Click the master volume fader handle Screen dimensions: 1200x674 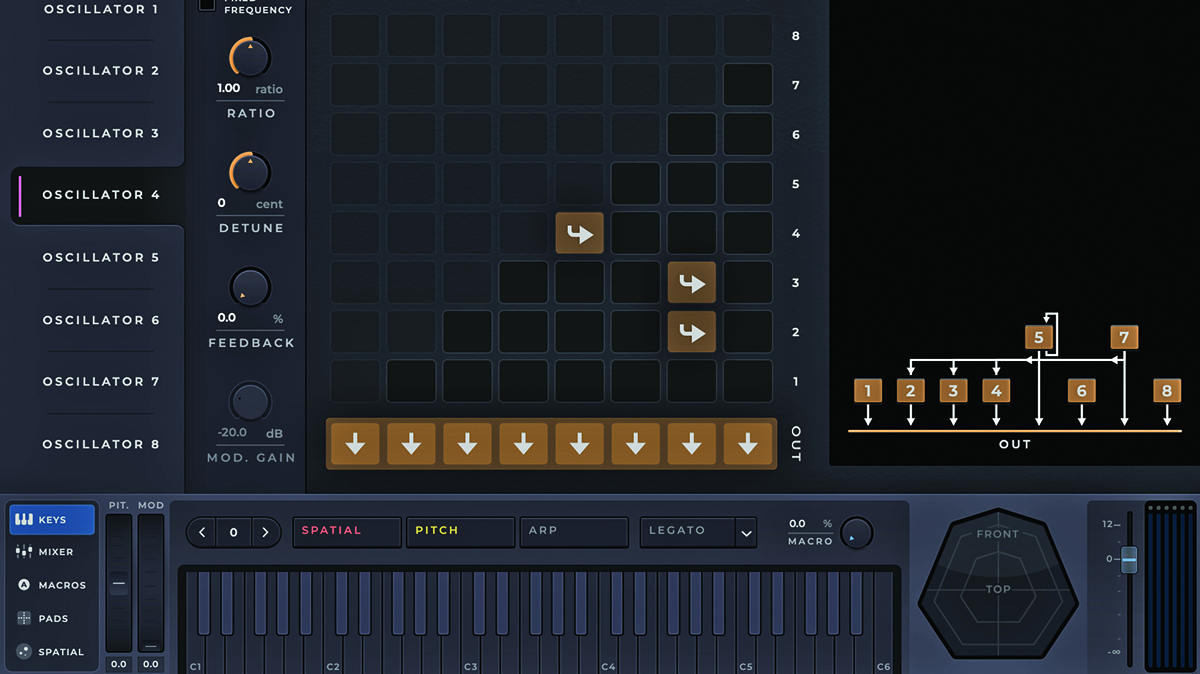tap(1129, 560)
